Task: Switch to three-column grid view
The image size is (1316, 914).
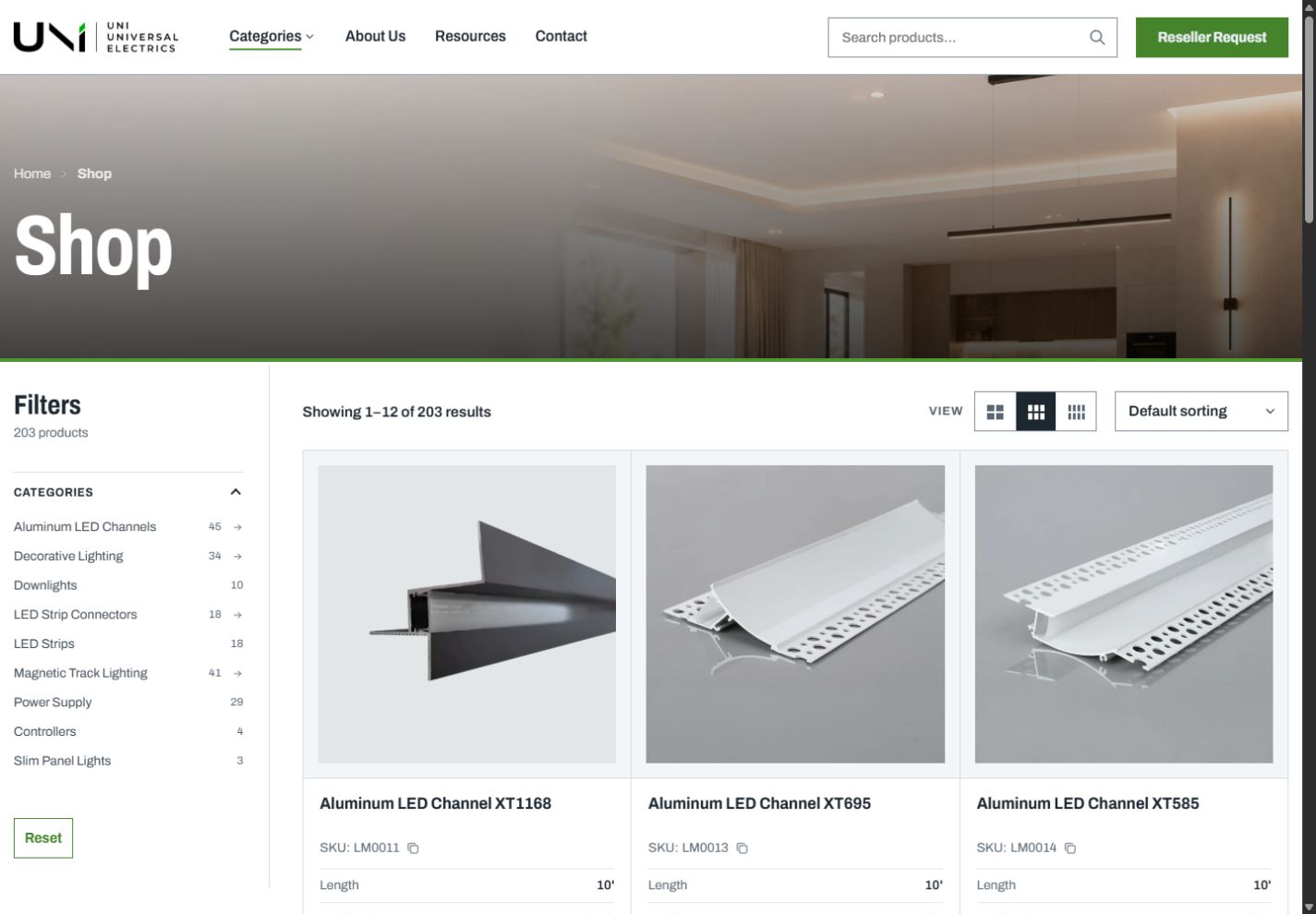Action: 1035,412
